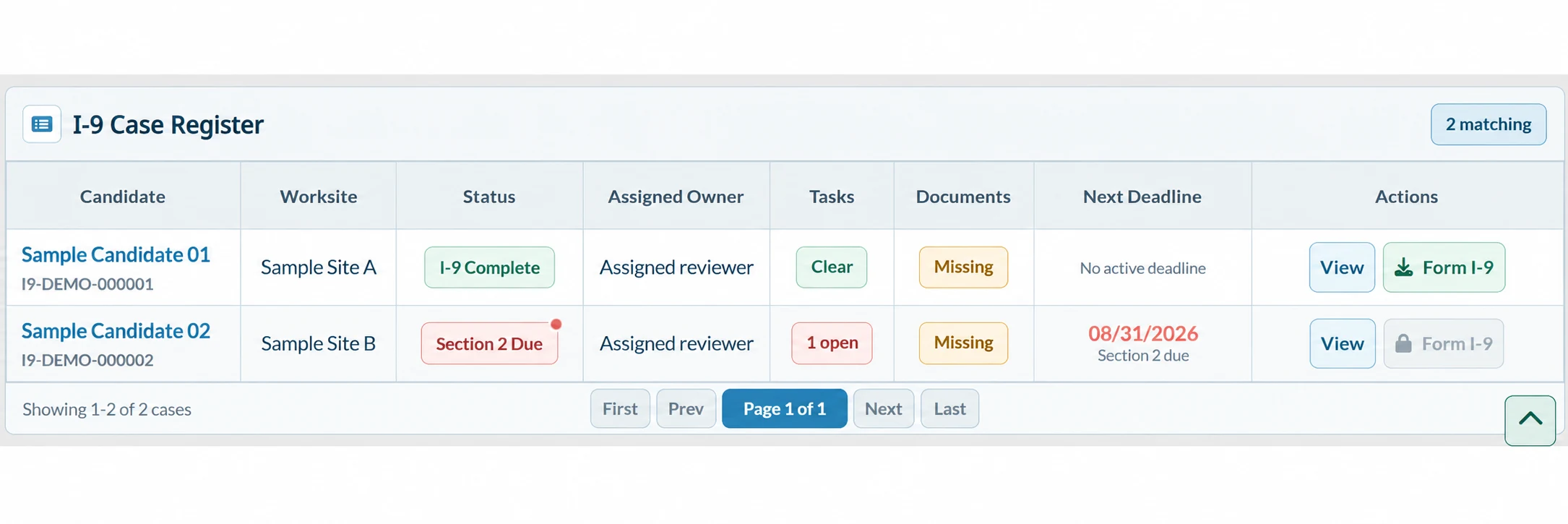Click the Page 1 of 1 indicator

tap(785, 408)
